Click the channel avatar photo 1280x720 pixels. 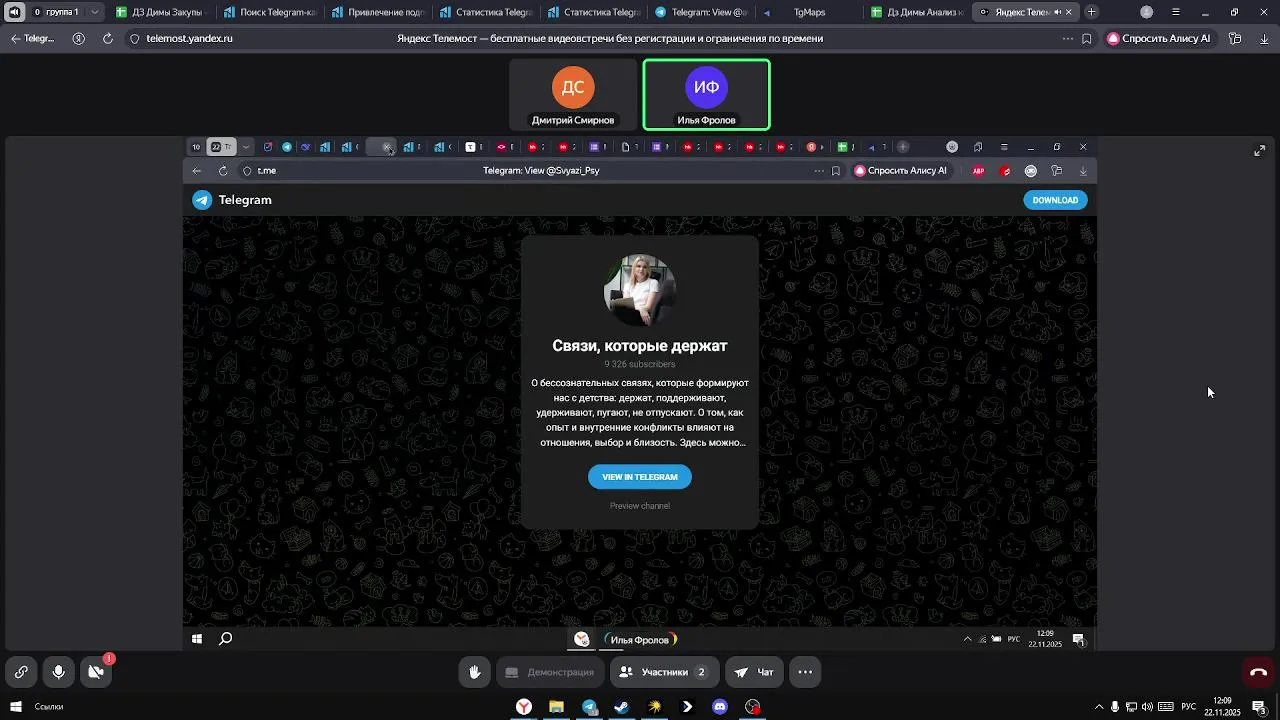coord(640,291)
